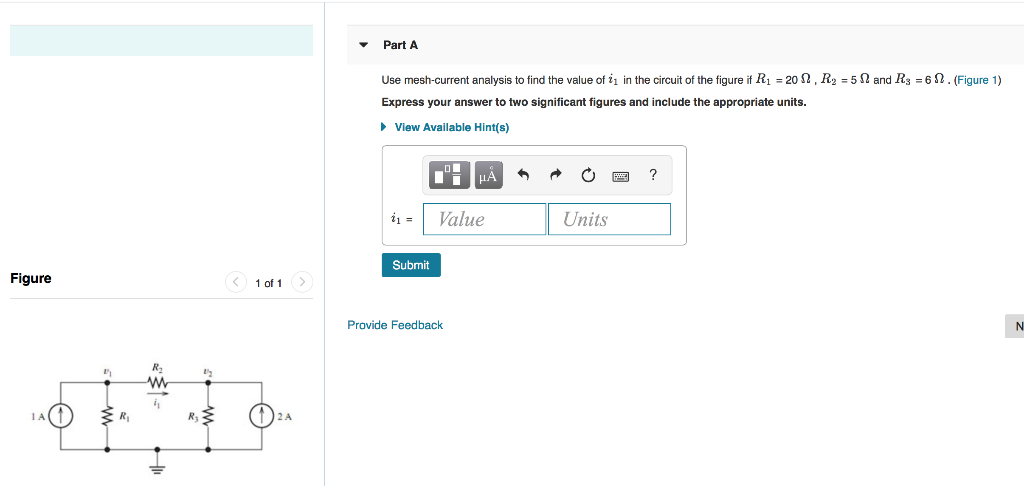Click the redo arrow icon
The image size is (1024, 486).
click(556, 174)
